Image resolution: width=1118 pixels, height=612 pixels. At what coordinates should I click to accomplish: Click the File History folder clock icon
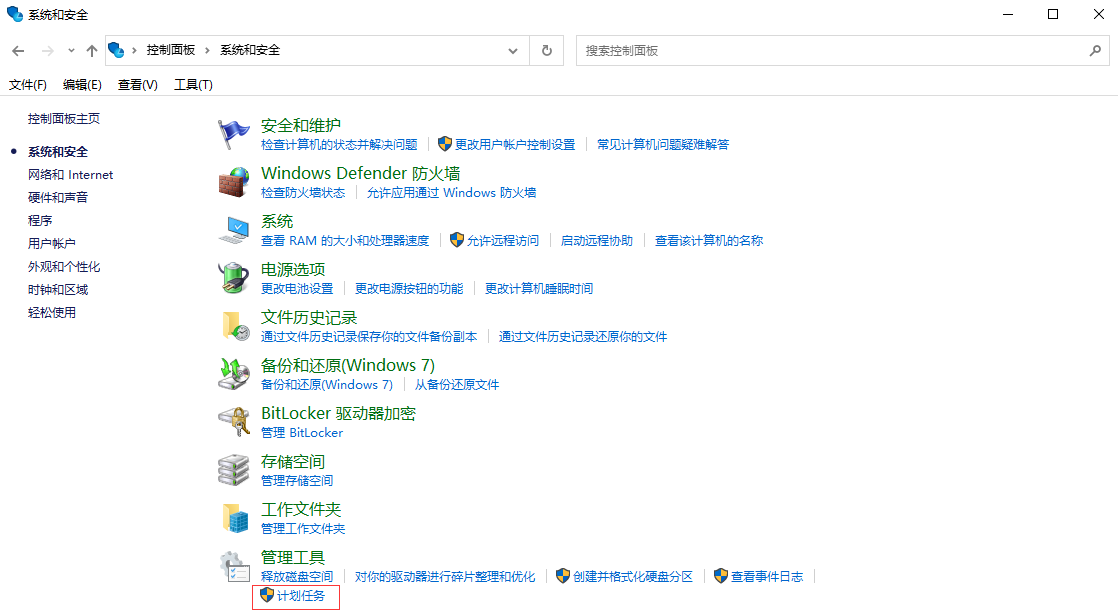pos(235,325)
